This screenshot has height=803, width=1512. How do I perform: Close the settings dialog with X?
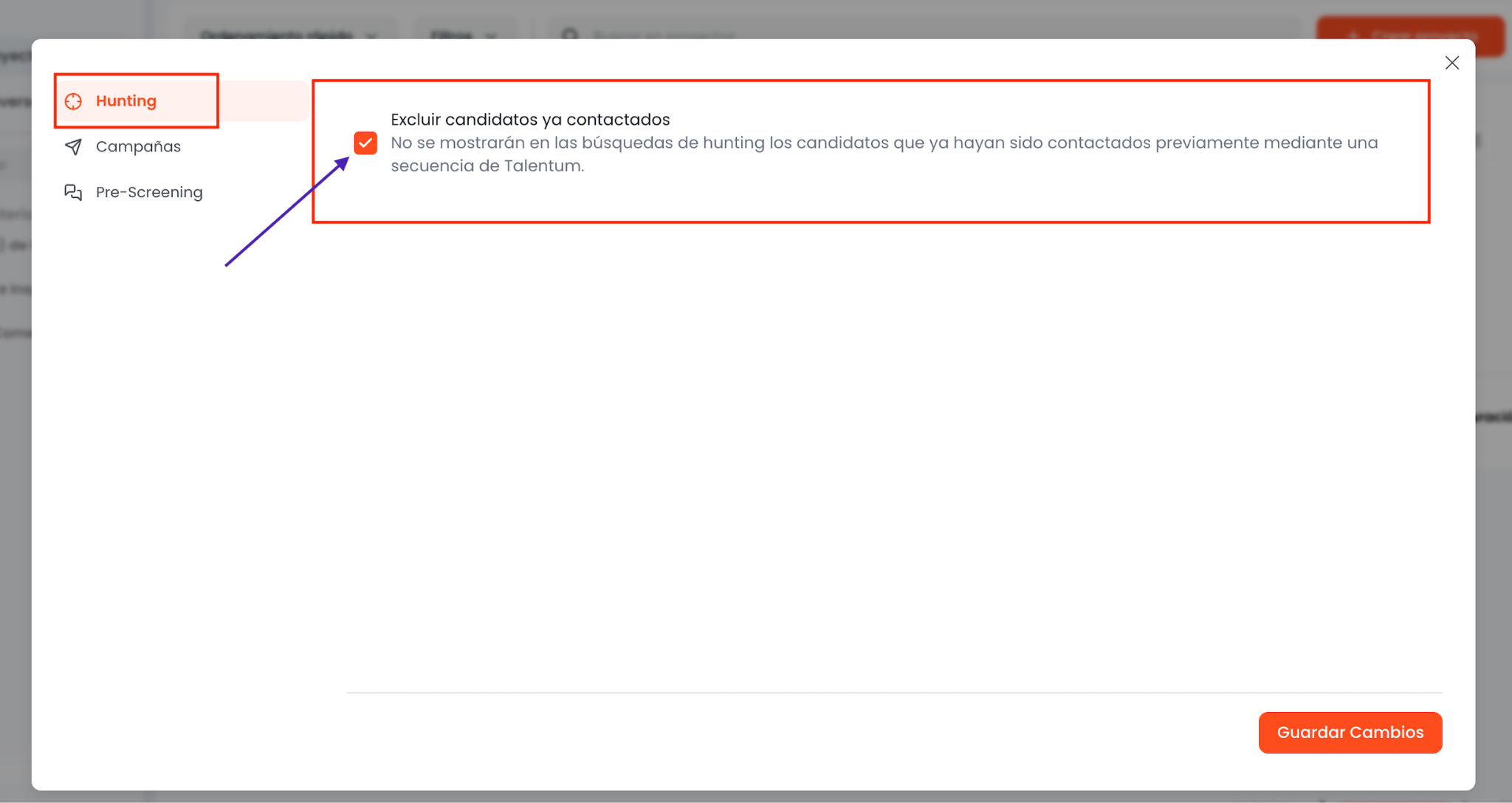[x=1451, y=63]
